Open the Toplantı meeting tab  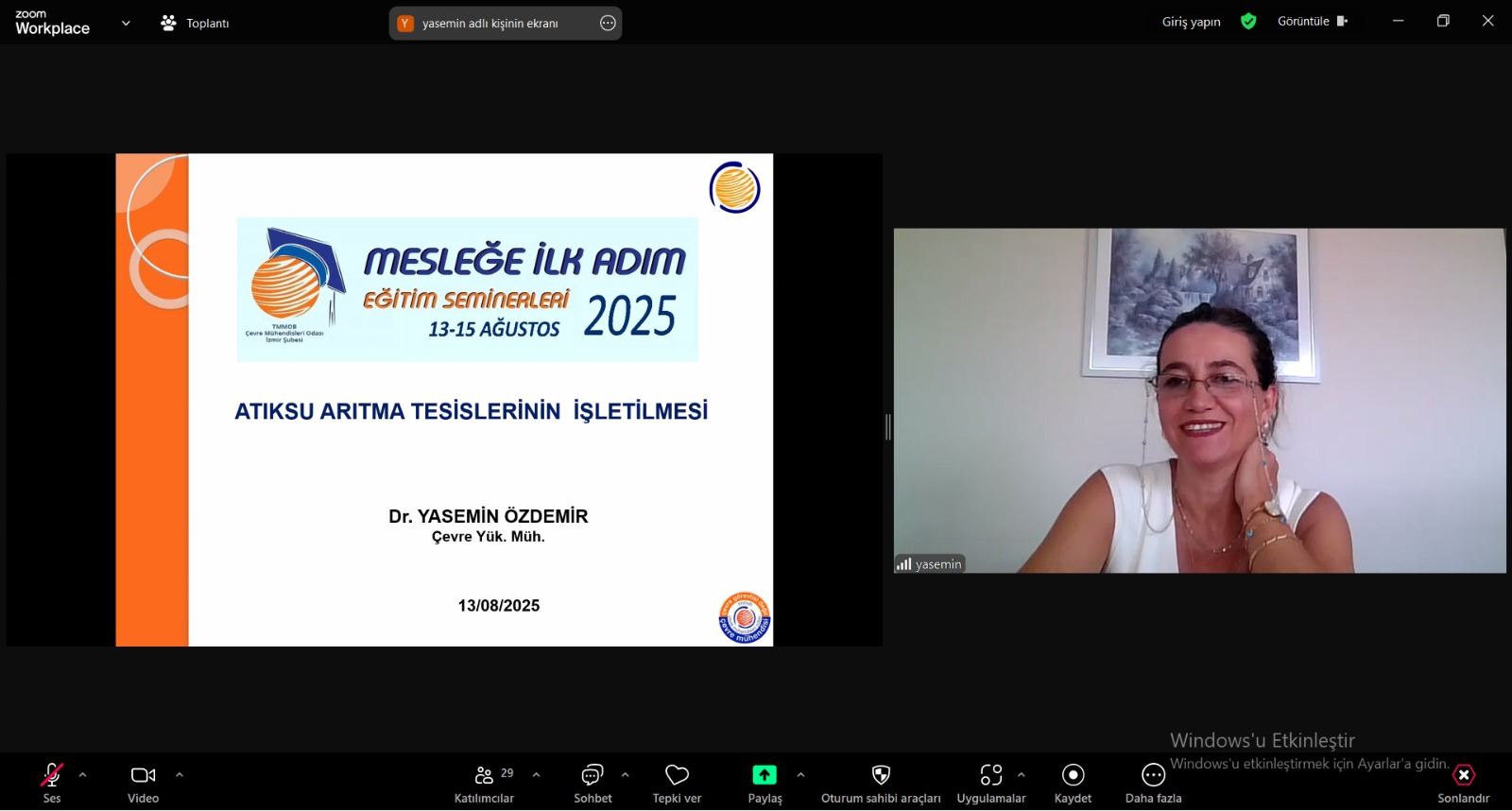[196, 23]
